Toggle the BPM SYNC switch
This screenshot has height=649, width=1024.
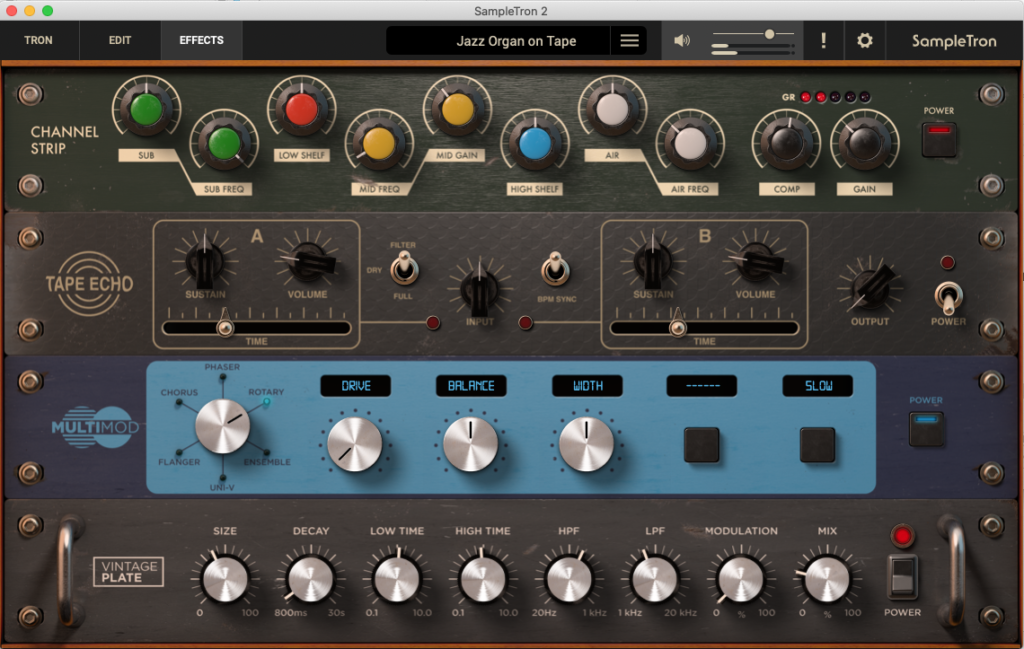click(554, 270)
